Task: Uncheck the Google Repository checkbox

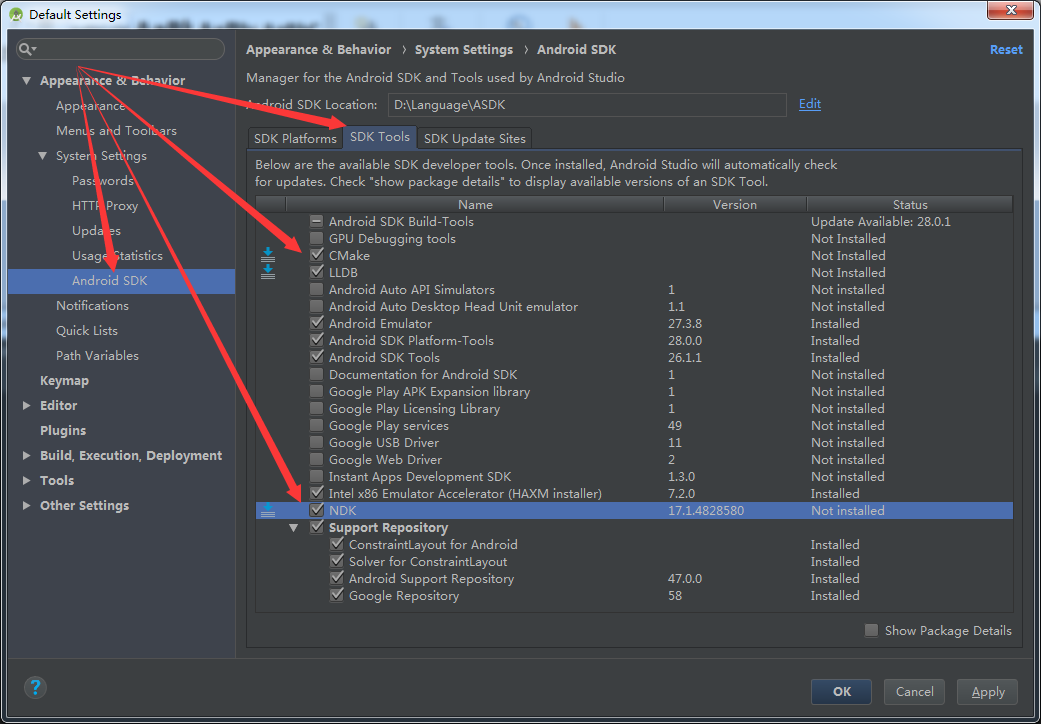Action: pyautogui.click(x=337, y=595)
